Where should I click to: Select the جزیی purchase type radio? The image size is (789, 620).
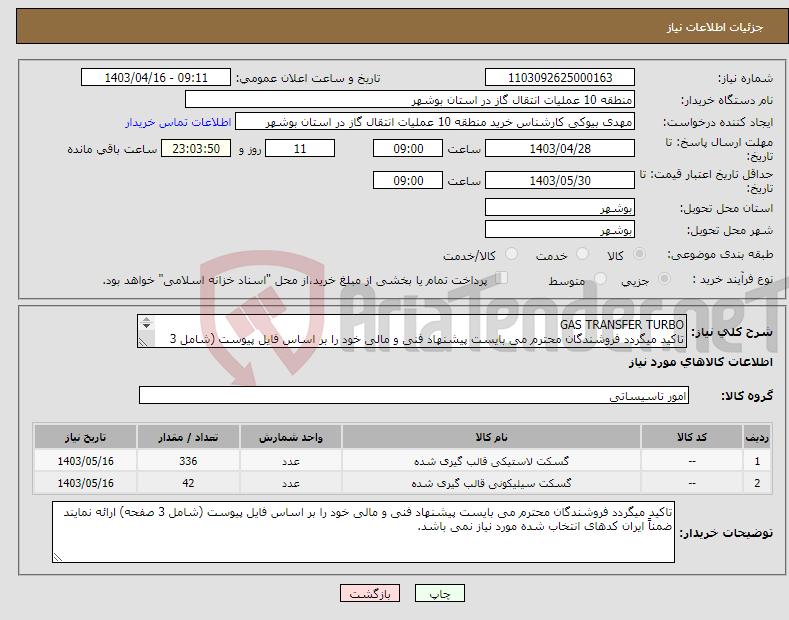[x=664, y=278]
